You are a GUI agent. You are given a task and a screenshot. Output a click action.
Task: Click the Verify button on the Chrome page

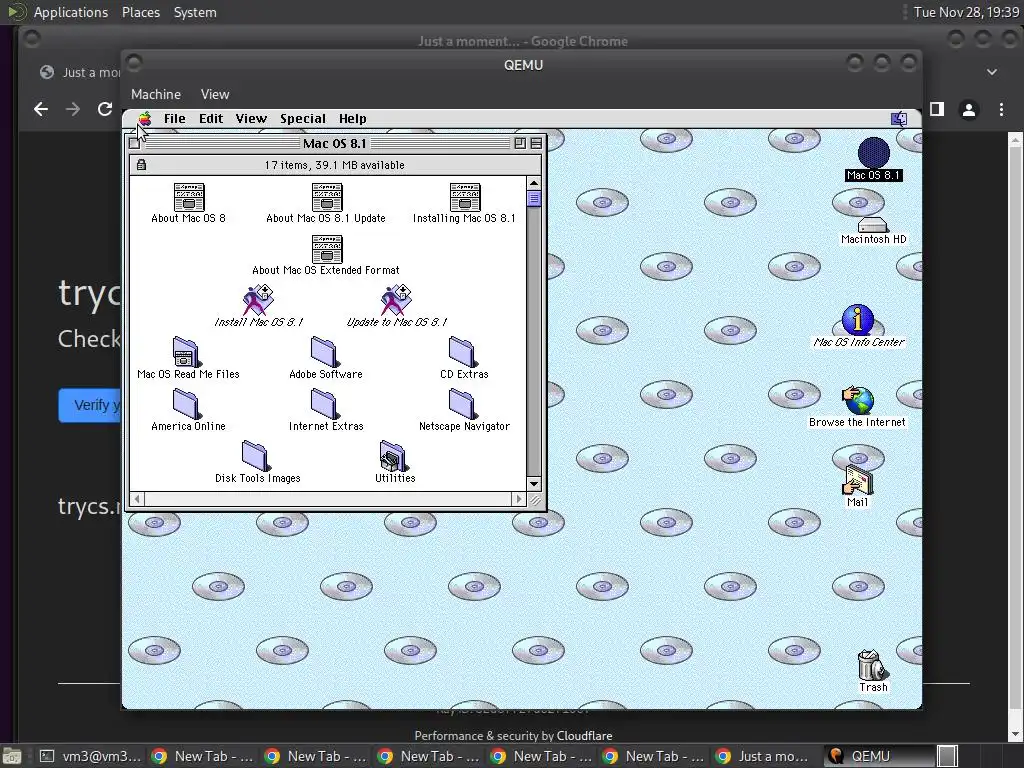[91, 405]
